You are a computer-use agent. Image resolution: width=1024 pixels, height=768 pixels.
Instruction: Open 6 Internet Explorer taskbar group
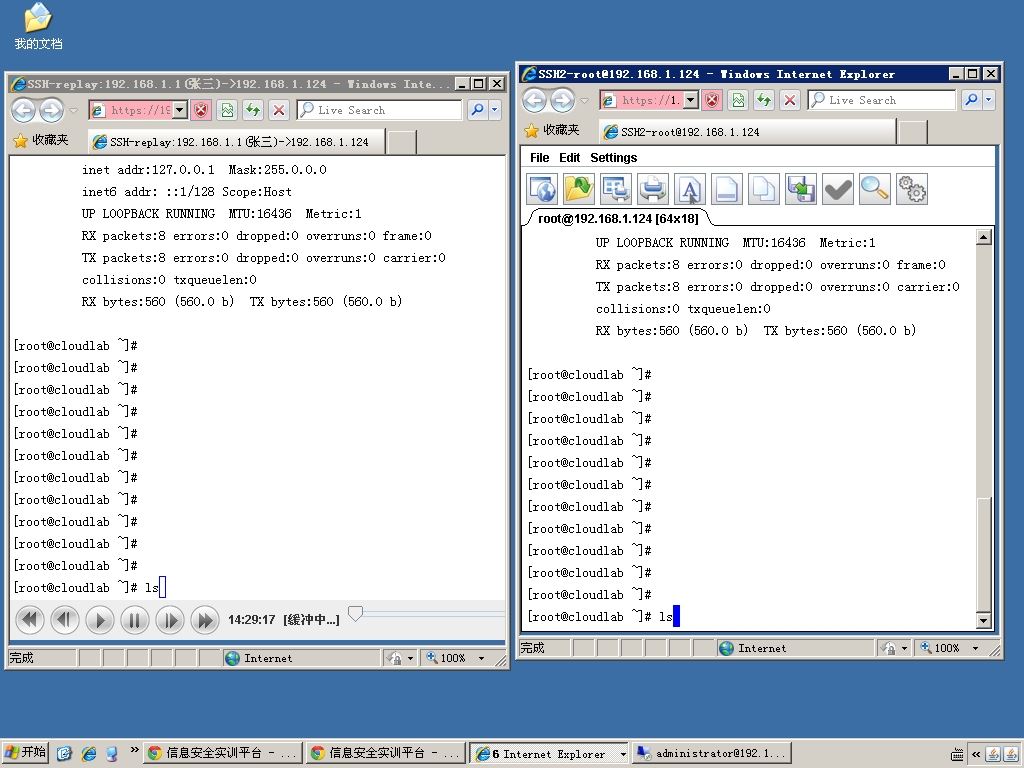click(549, 753)
